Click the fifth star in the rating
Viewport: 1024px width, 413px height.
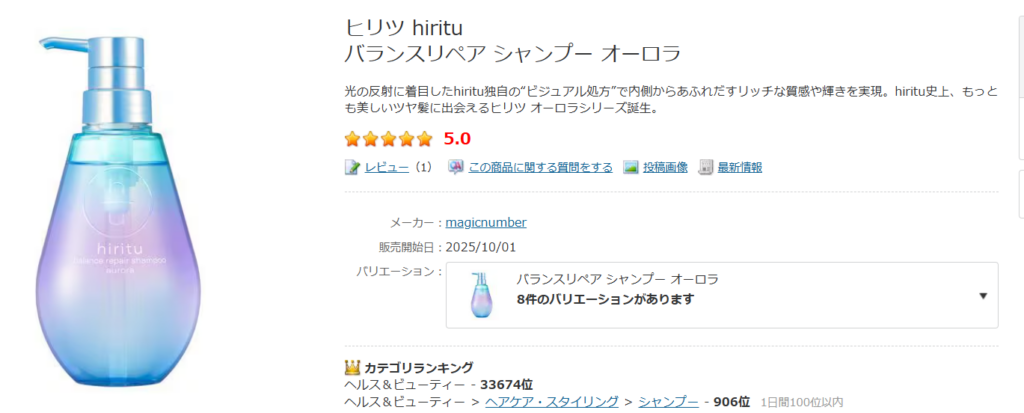pyautogui.click(x=425, y=139)
